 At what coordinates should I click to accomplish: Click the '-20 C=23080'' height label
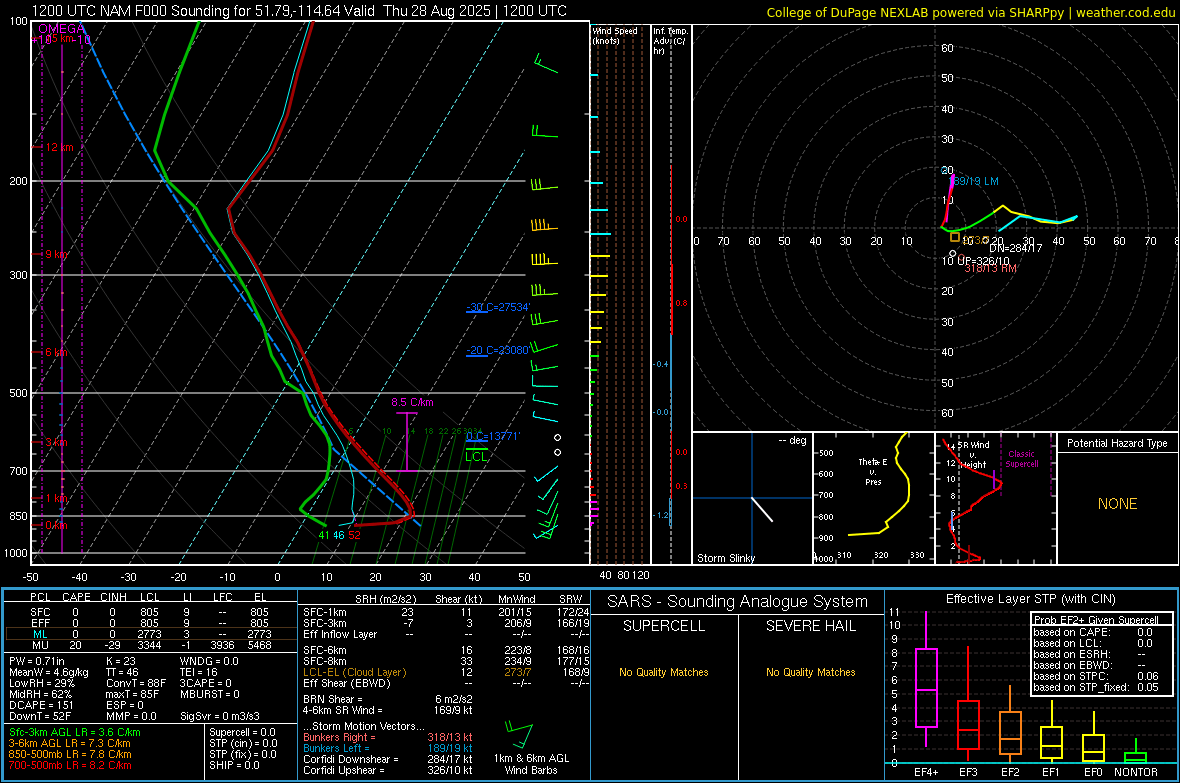[x=498, y=350]
